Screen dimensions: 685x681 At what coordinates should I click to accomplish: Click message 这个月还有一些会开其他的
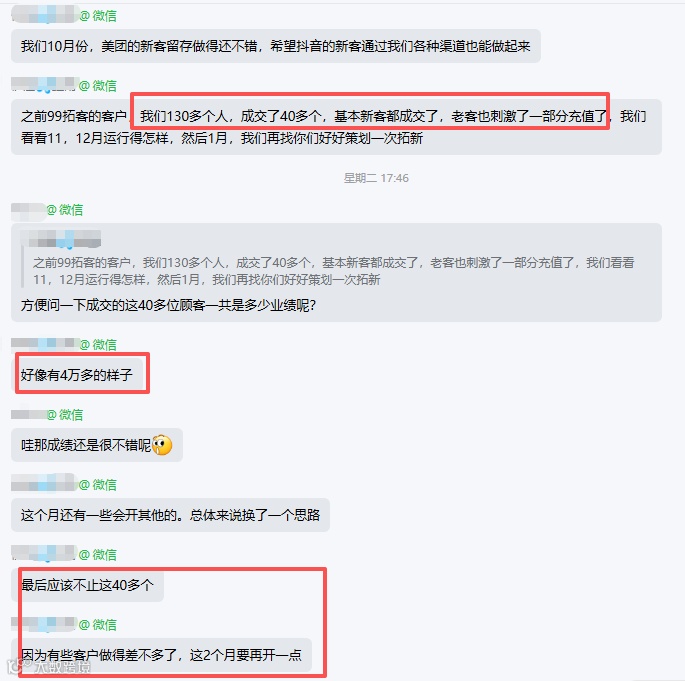(x=170, y=515)
